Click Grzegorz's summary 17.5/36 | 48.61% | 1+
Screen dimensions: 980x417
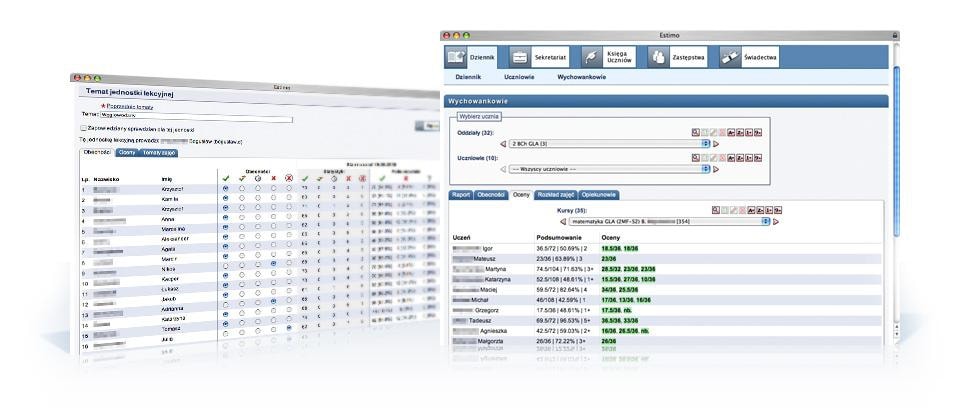(564, 310)
